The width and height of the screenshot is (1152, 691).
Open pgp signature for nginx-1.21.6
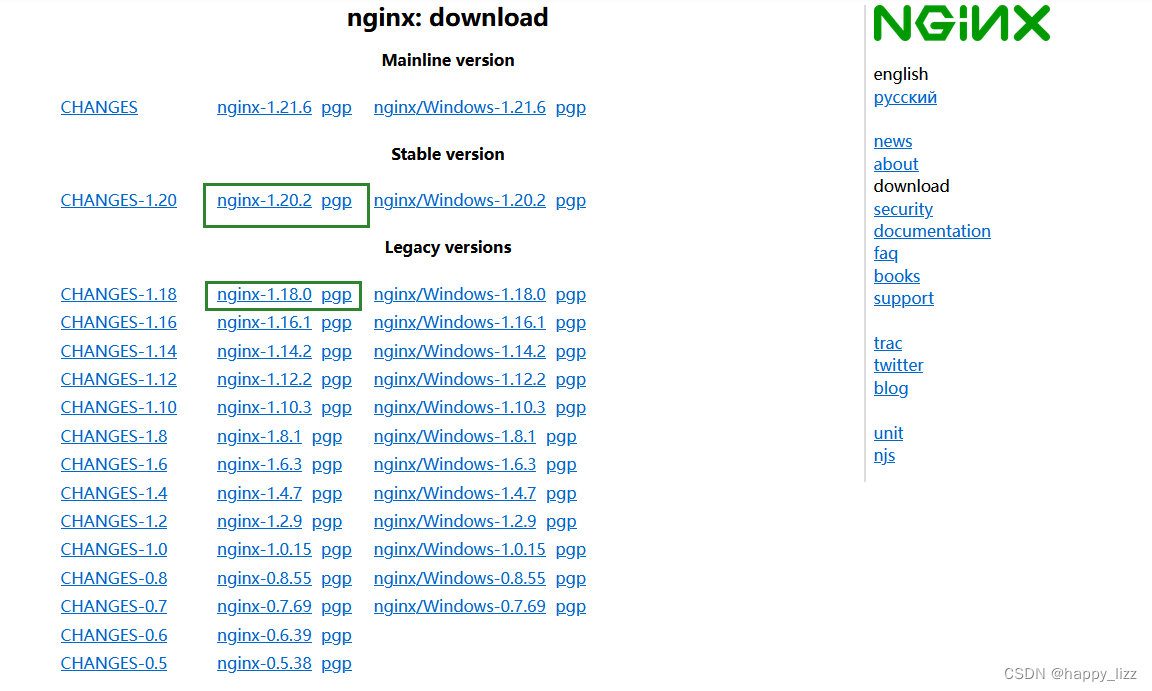pyautogui.click(x=336, y=107)
